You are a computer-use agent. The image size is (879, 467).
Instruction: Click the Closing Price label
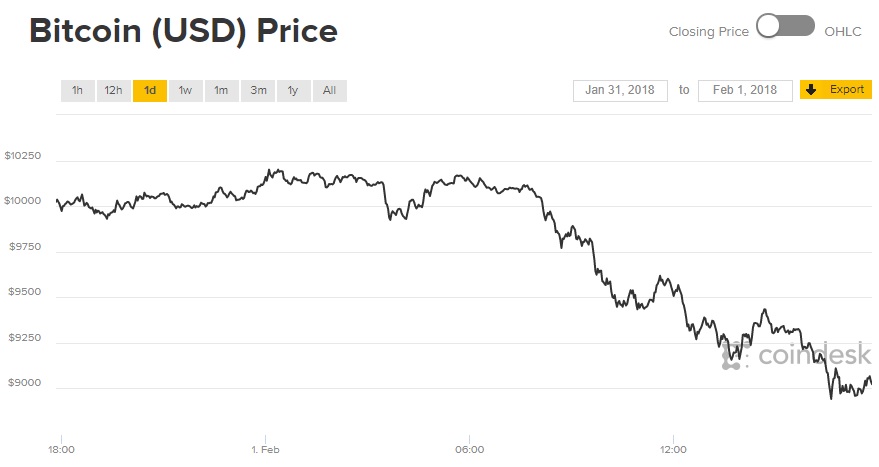[x=708, y=31]
